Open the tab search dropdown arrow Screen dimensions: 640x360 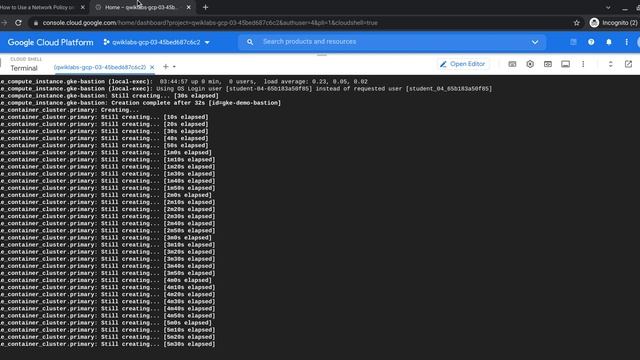[608, 7]
